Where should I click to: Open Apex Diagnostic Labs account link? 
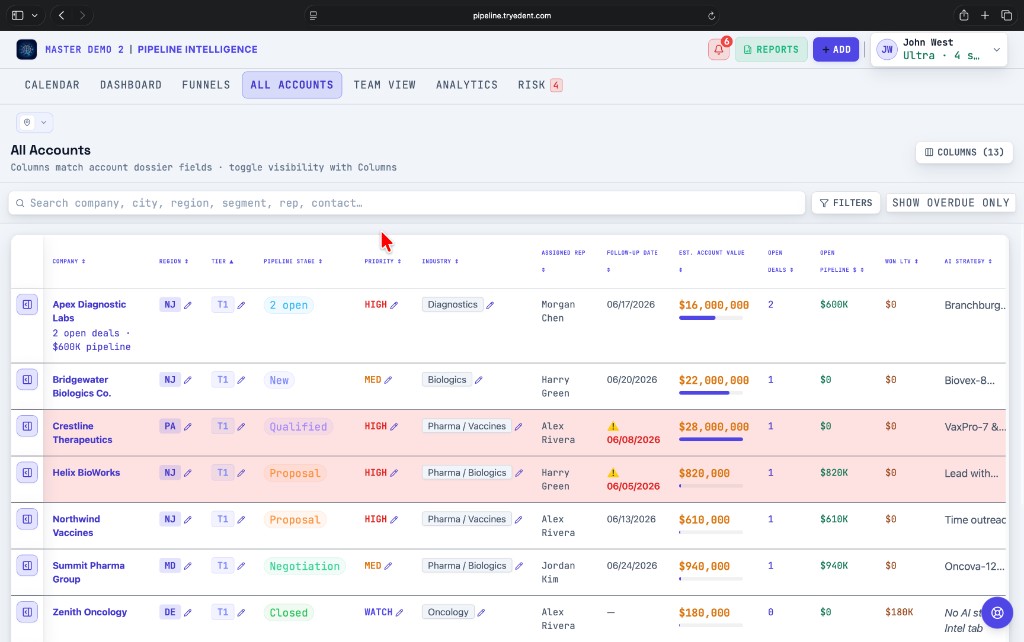click(89, 311)
